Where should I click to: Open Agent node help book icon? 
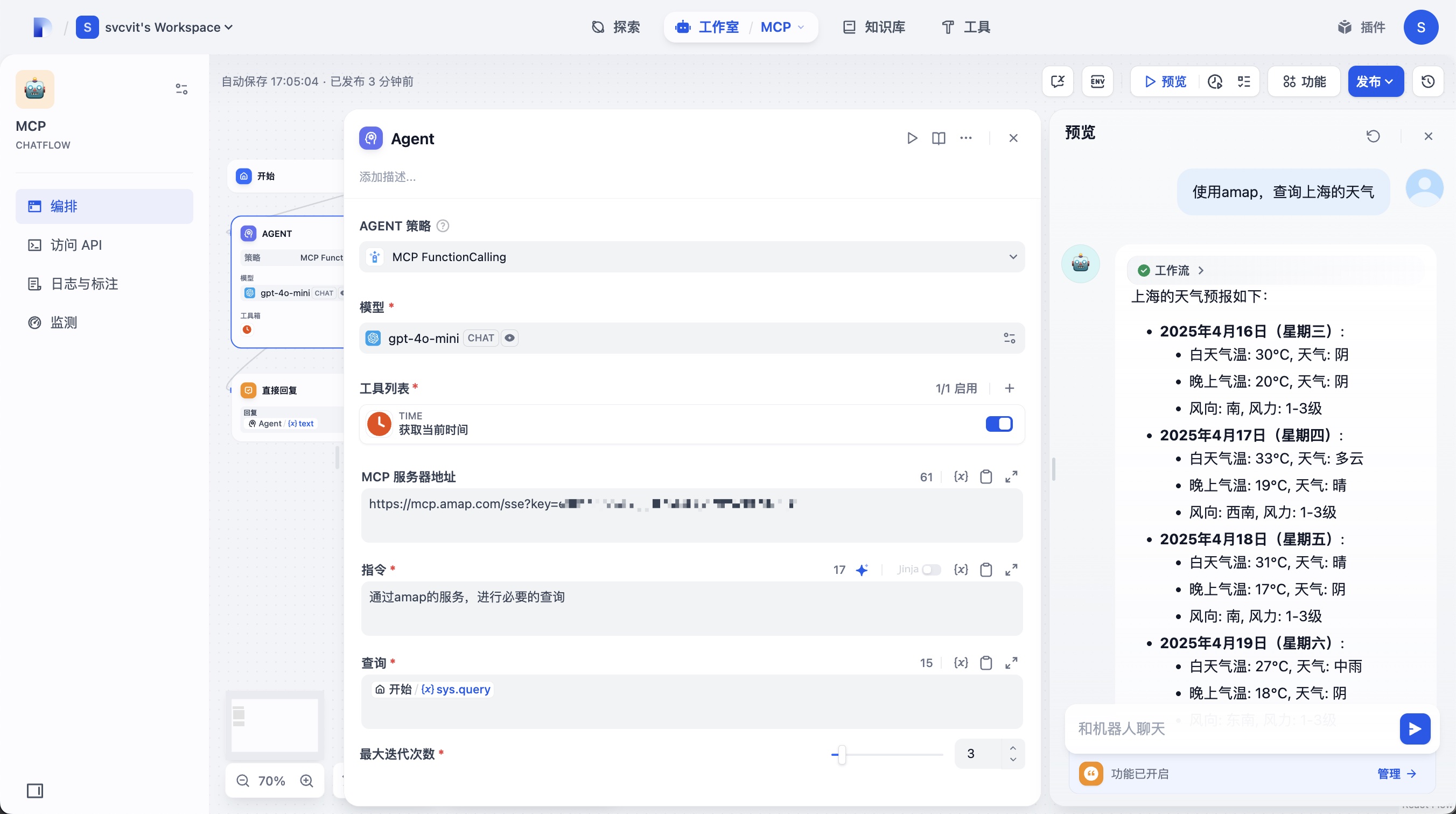938,138
